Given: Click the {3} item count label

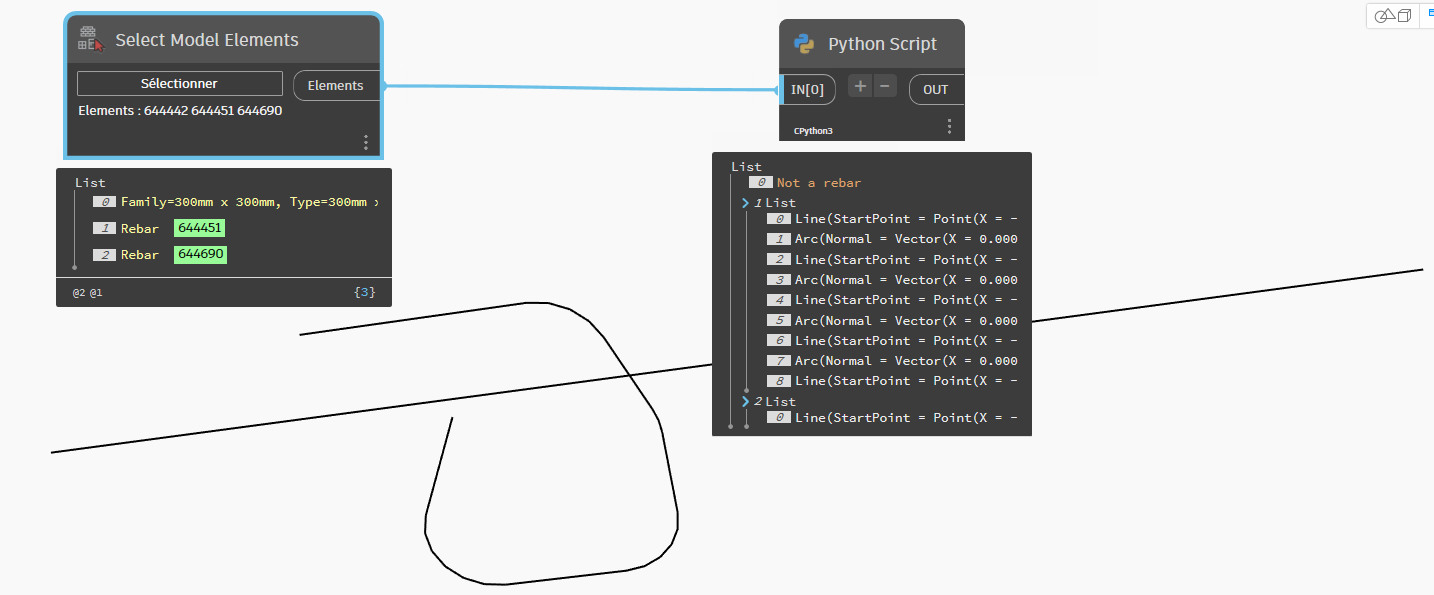Looking at the screenshot, I should 365,293.
